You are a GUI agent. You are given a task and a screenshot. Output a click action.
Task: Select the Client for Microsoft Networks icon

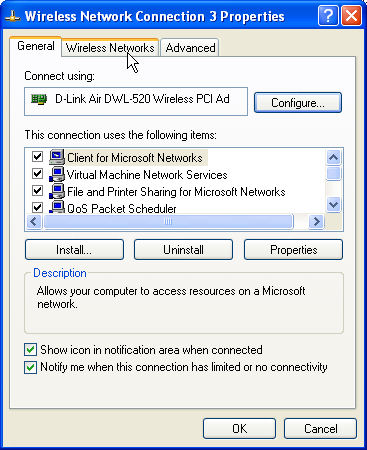[57, 157]
